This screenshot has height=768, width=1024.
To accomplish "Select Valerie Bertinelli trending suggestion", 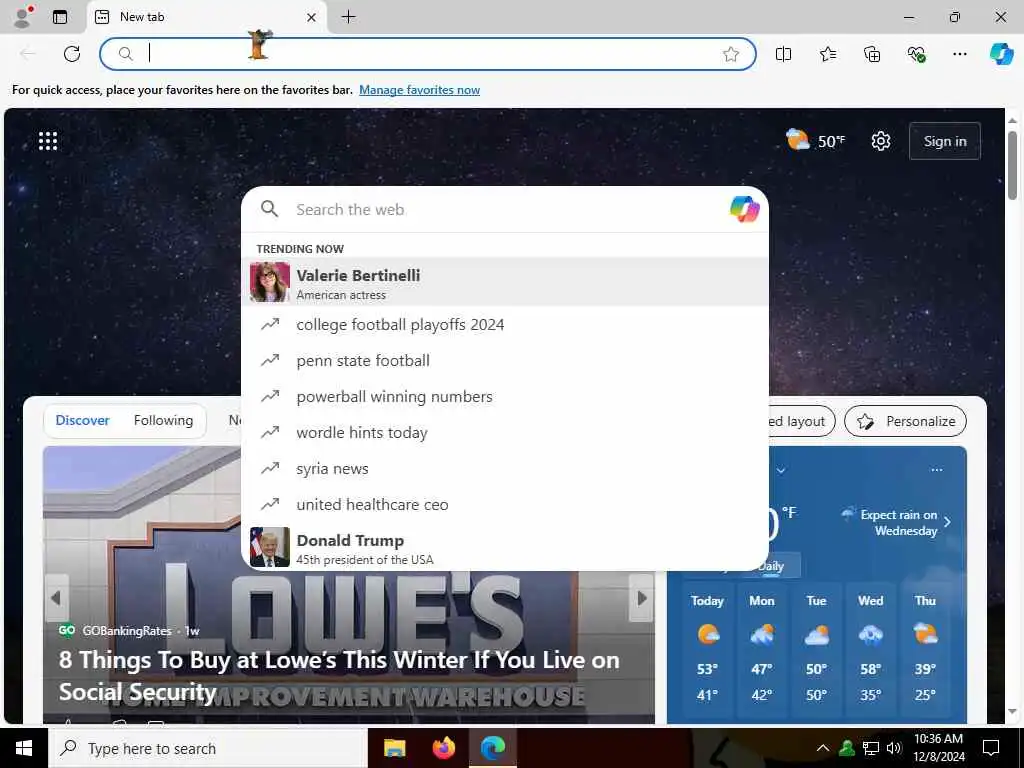I will coord(505,281).
